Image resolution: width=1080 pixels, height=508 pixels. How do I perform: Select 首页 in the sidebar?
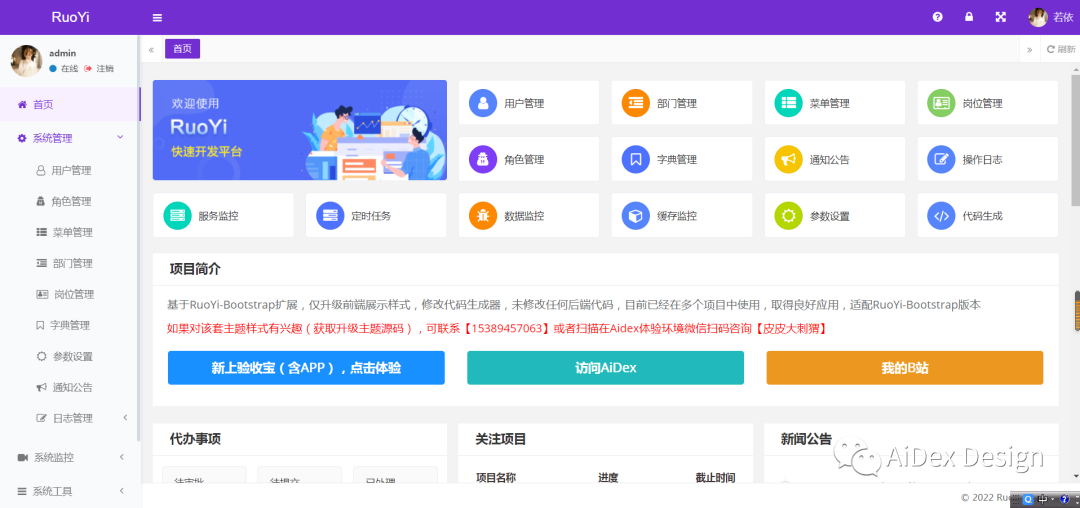coord(70,105)
